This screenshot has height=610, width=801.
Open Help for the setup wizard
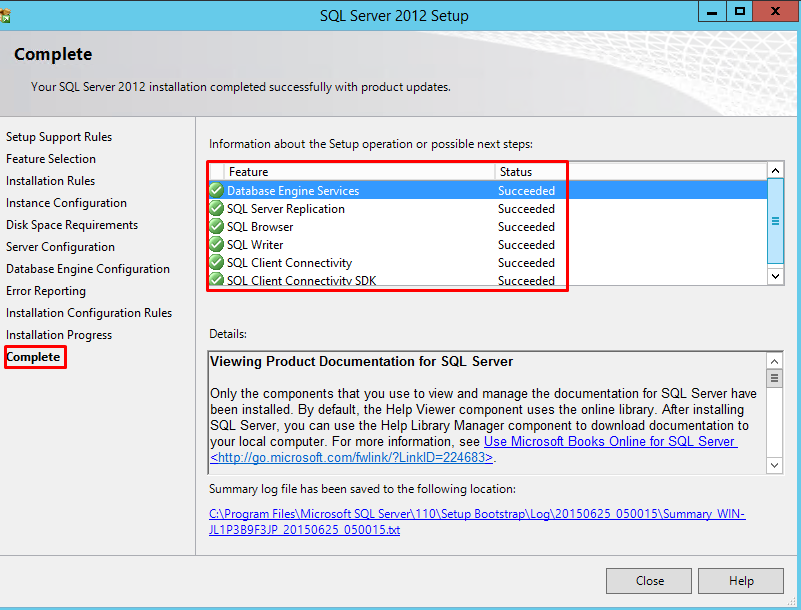741,581
